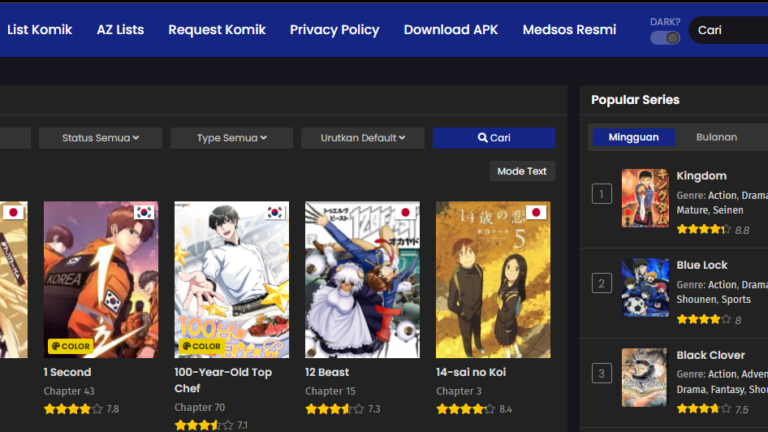The image size is (768, 432).
Task: Click the COLOR badge on 1 Second cover
Action: pyautogui.click(x=71, y=346)
